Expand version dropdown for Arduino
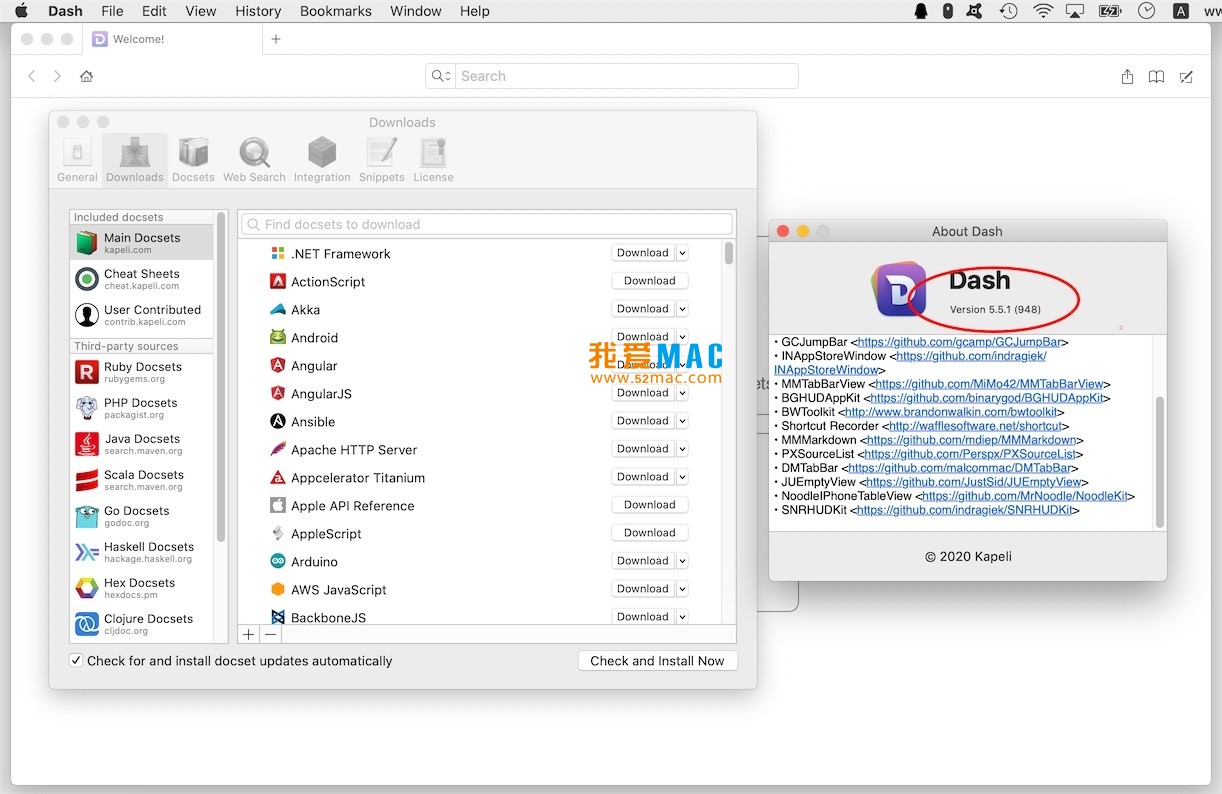The width and height of the screenshot is (1222, 794). click(682, 561)
